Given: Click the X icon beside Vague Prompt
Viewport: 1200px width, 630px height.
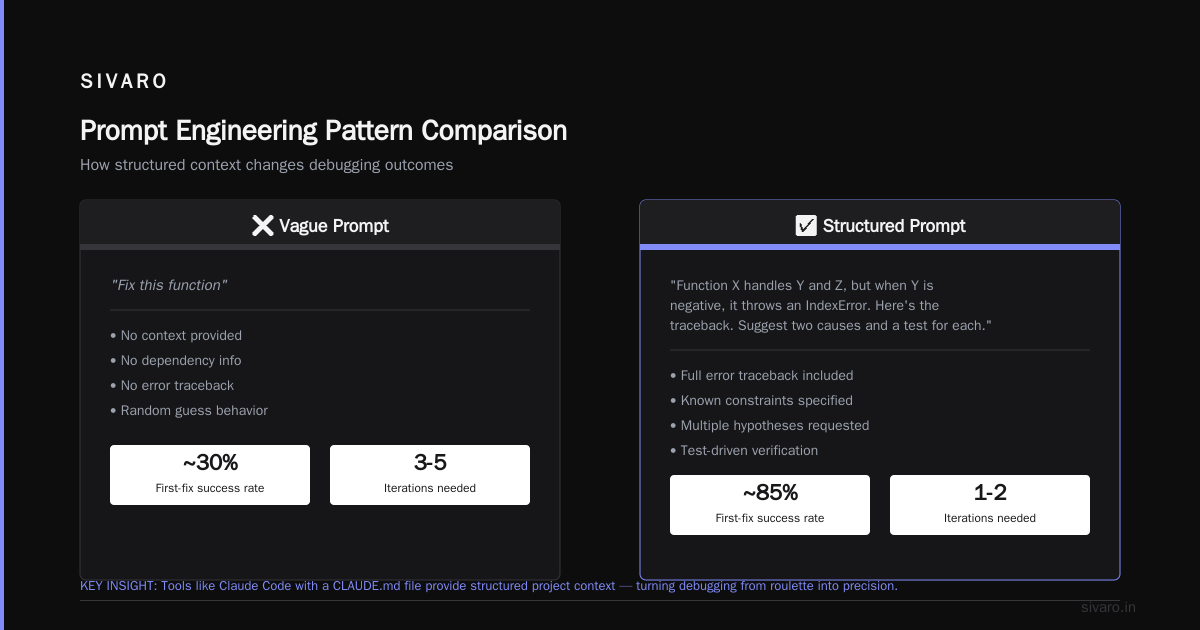Looking at the screenshot, I should pyautogui.click(x=262, y=226).
